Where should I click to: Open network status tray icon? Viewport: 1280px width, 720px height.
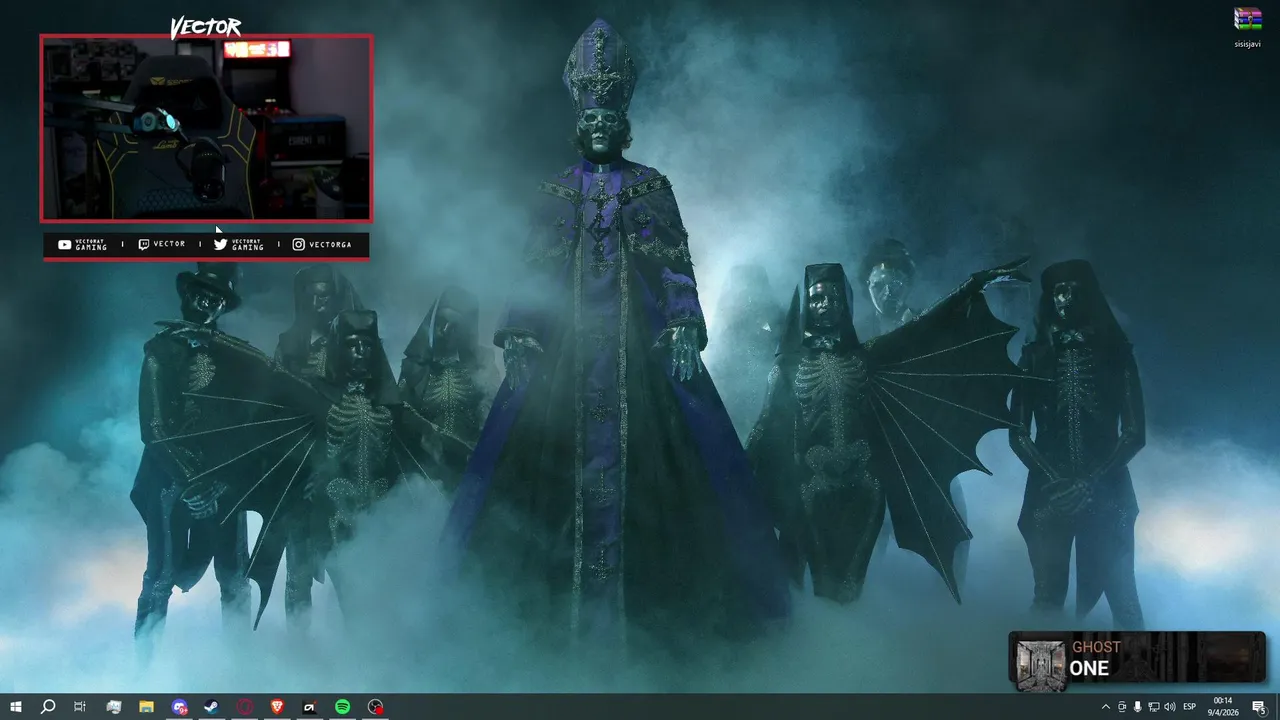[1154, 707]
